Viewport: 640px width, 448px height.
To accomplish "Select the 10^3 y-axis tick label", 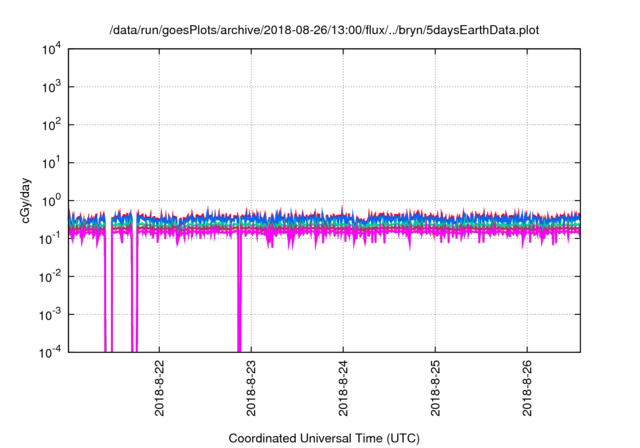I will pyautogui.click(x=51, y=87).
